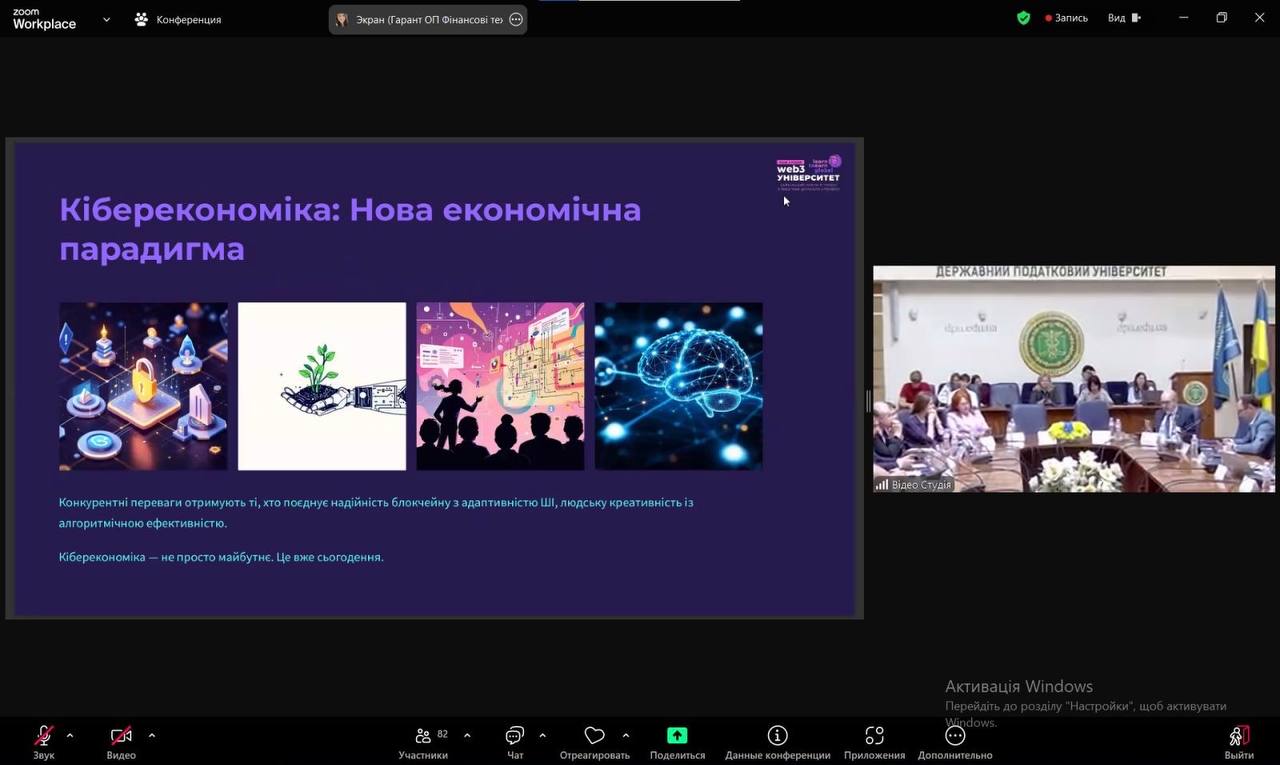The height and width of the screenshot is (765, 1280).
Task: Click the Выйти leave meeting button
Action: pos(1239,737)
